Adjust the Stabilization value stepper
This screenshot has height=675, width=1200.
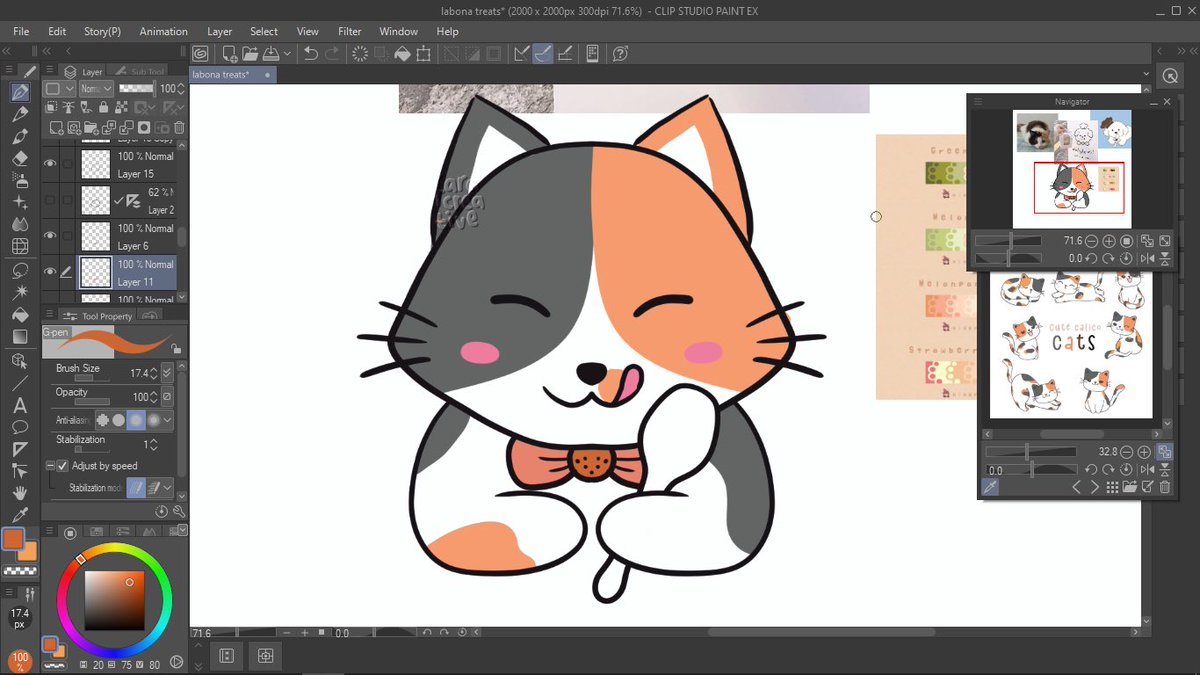click(155, 444)
